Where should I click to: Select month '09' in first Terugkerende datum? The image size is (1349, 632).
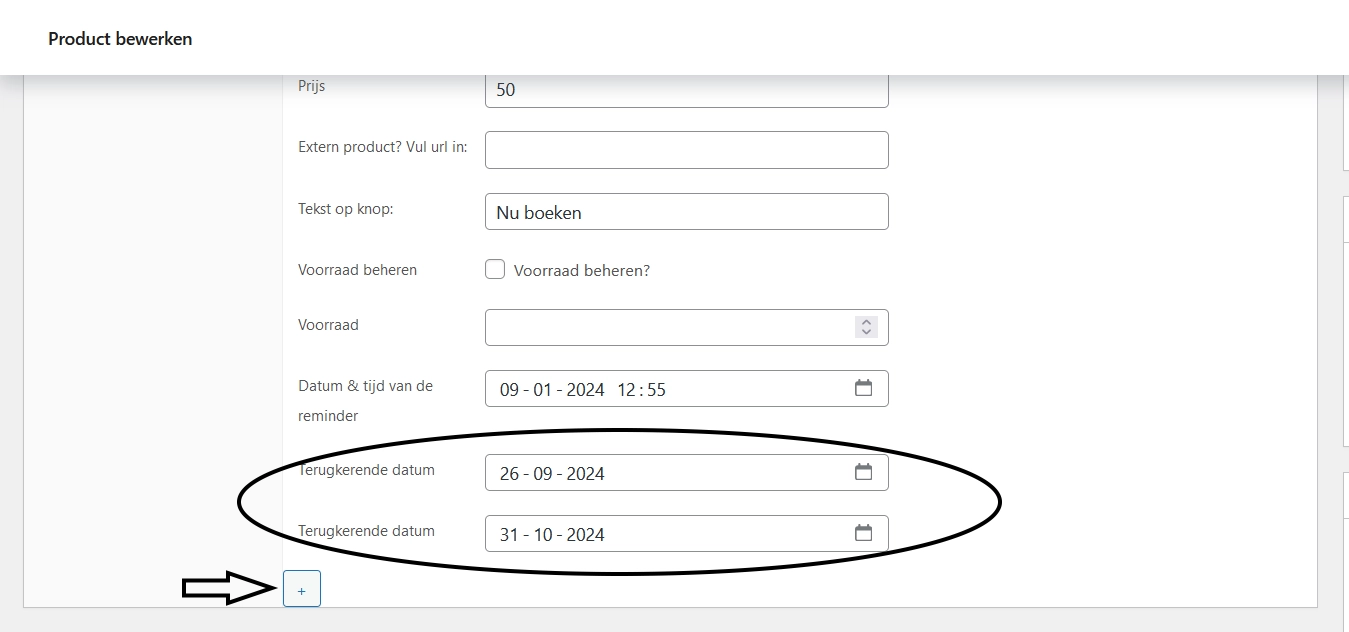coord(542,474)
